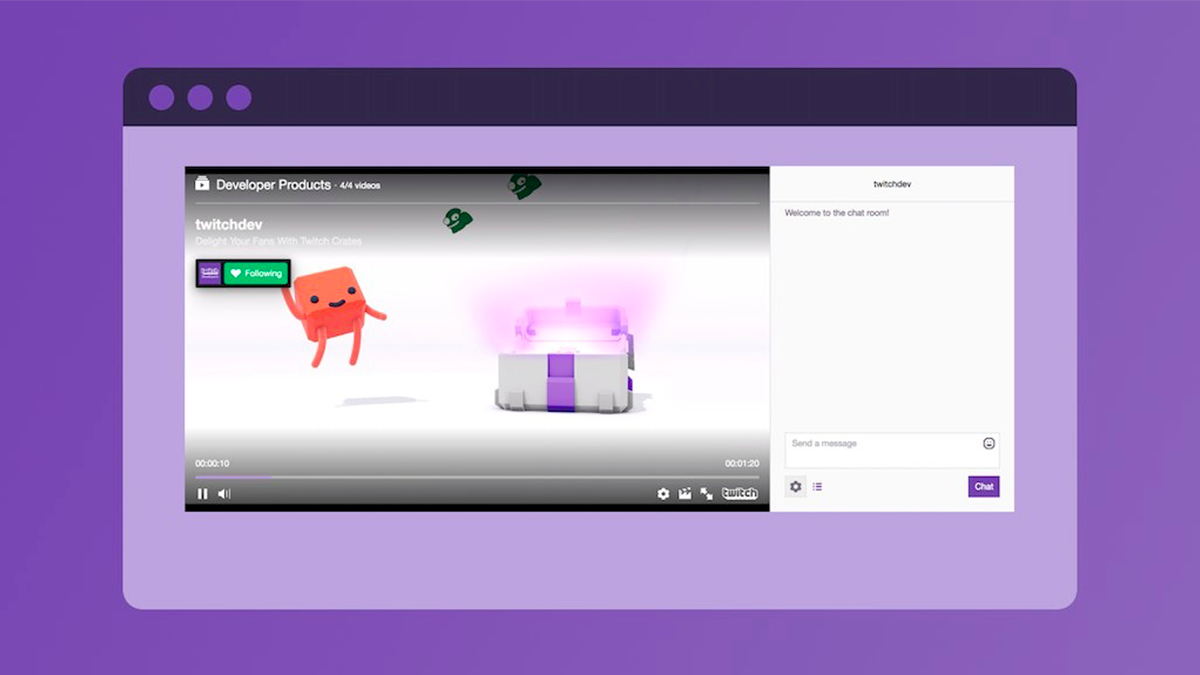The image size is (1200, 675).
Task: Pause the video with the pause control
Action: point(202,493)
